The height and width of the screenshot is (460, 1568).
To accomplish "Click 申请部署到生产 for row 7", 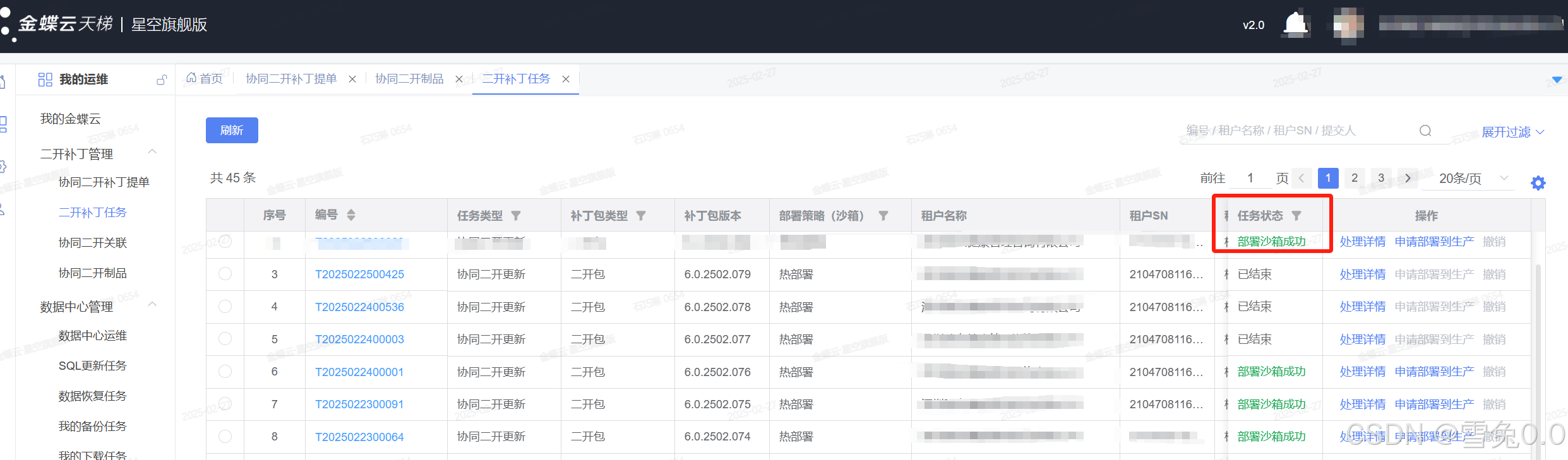I will (1434, 404).
